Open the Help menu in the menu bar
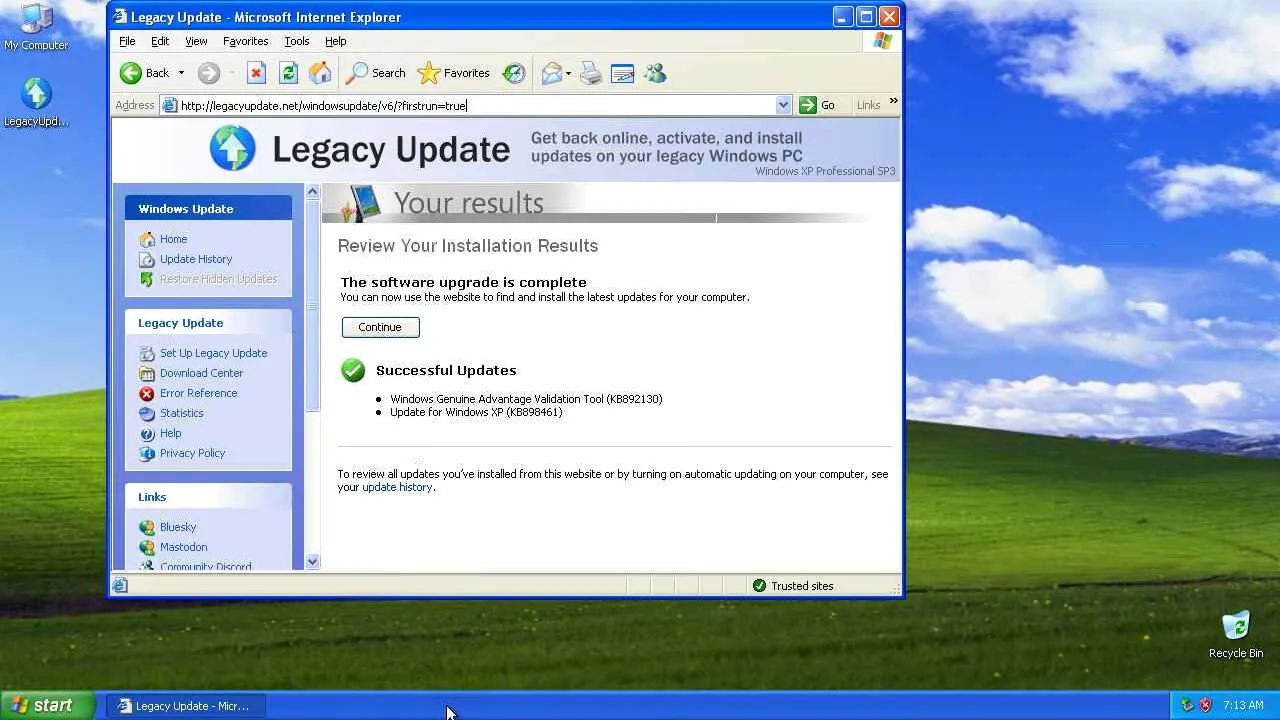Viewport: 1280px width, 720px height. [x=336, y=41]
